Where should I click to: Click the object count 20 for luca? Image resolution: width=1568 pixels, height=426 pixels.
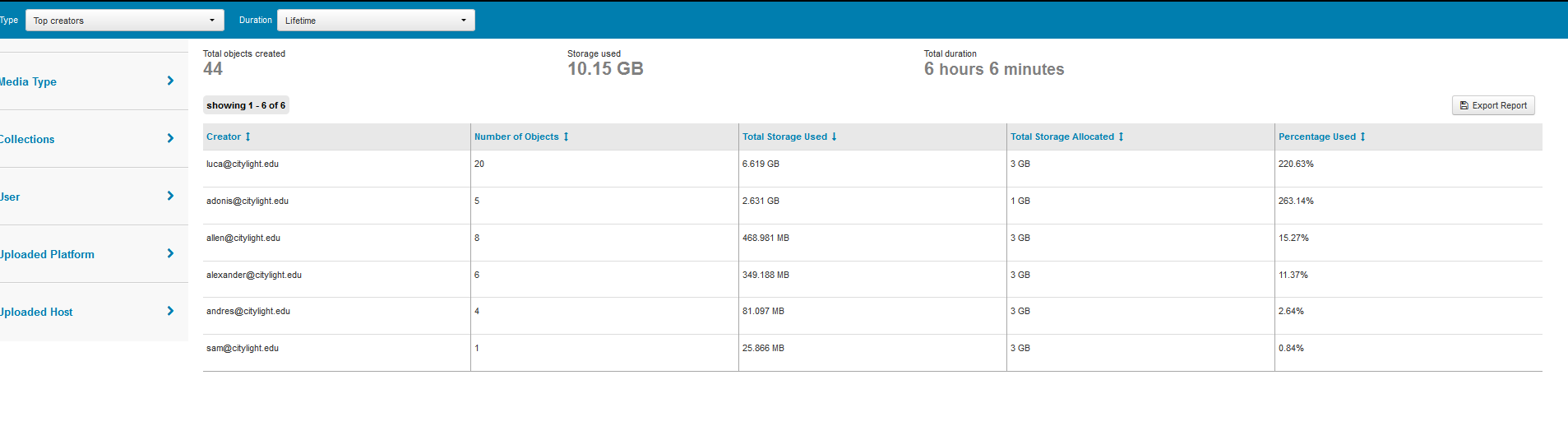pos(479,164)
